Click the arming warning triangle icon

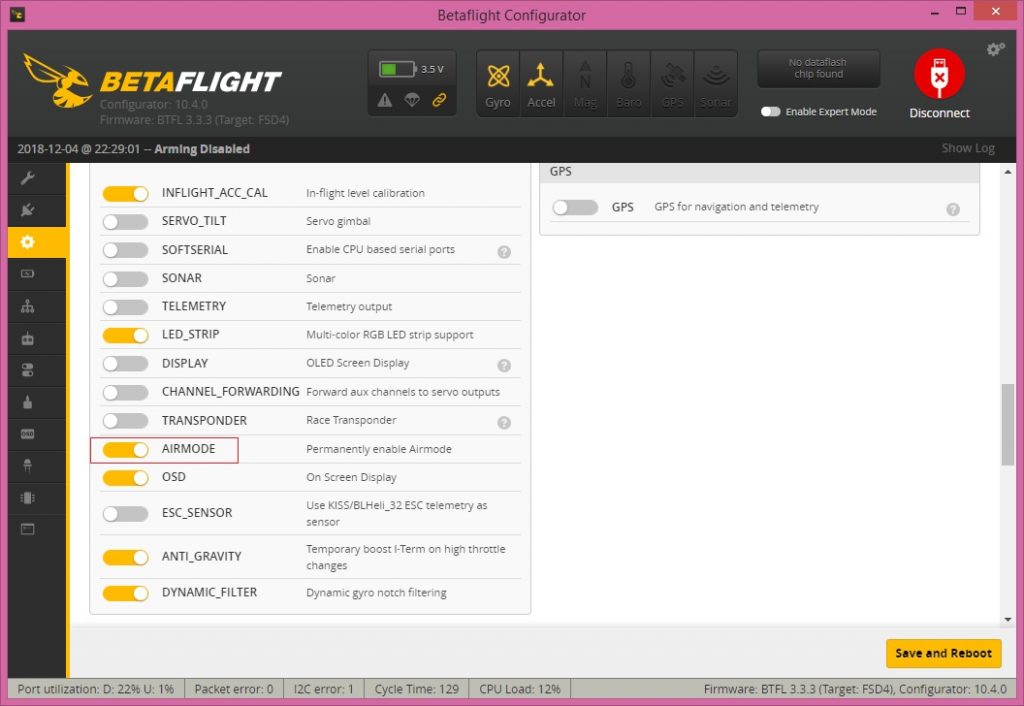(385, 100)
